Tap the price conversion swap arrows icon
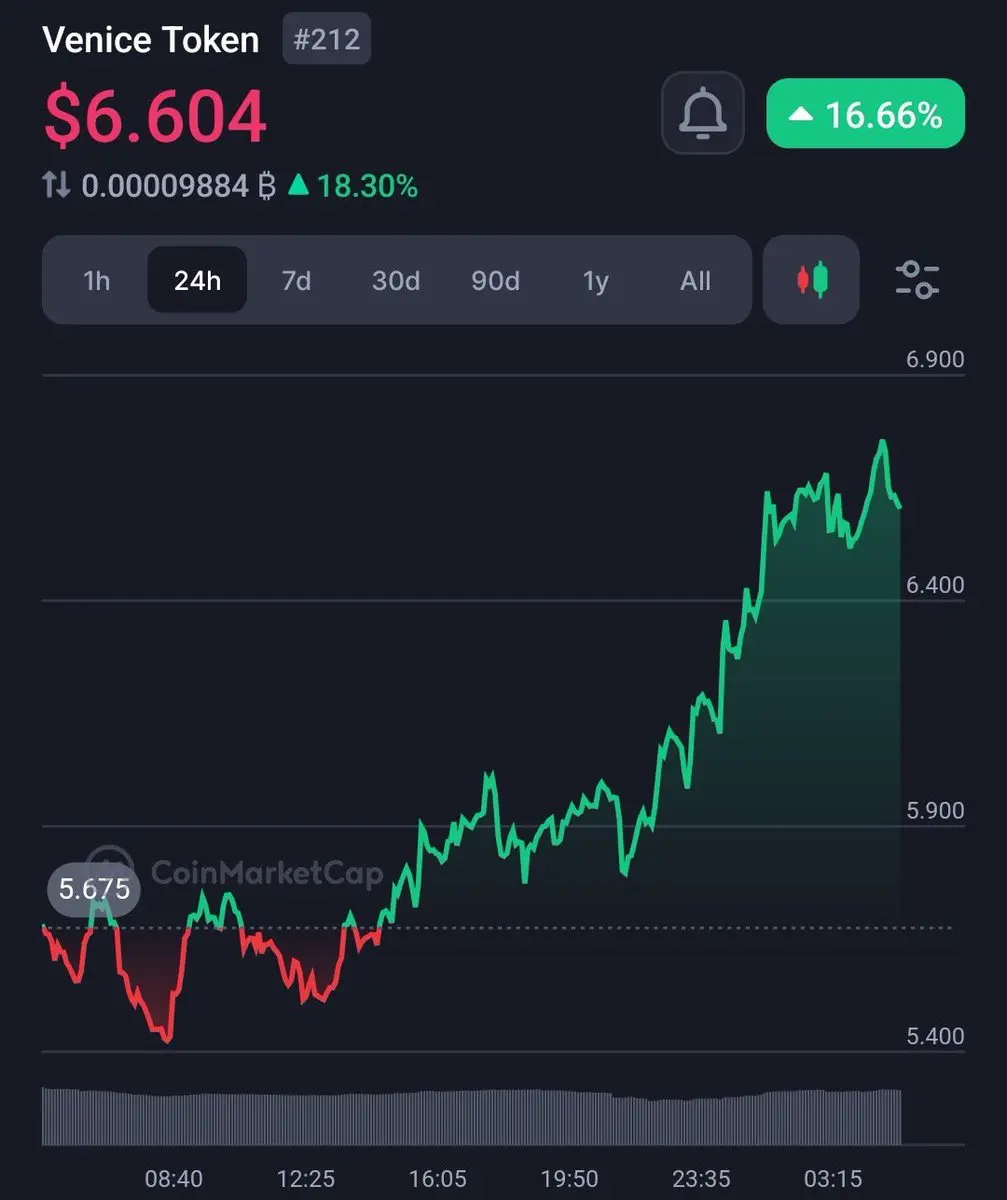 pos(57,185)
